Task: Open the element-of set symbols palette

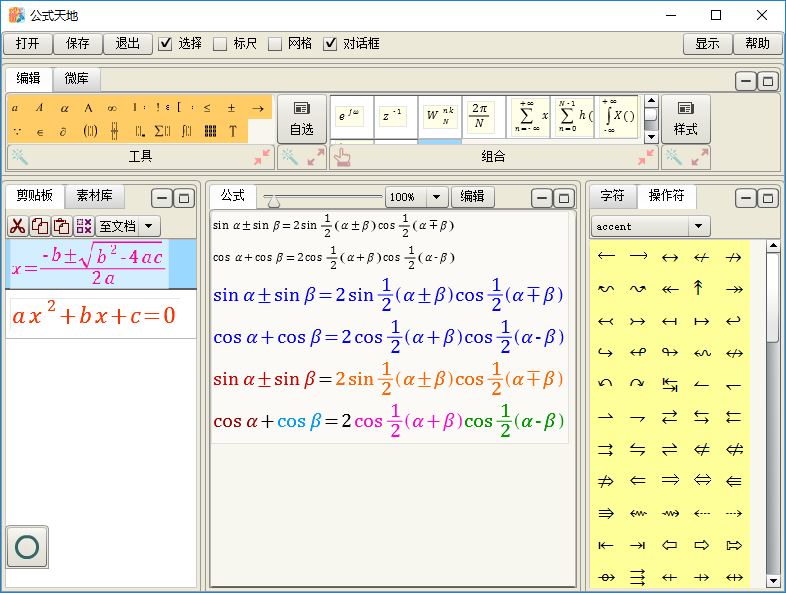Action: pyautogui.click(x=40, y=132)
